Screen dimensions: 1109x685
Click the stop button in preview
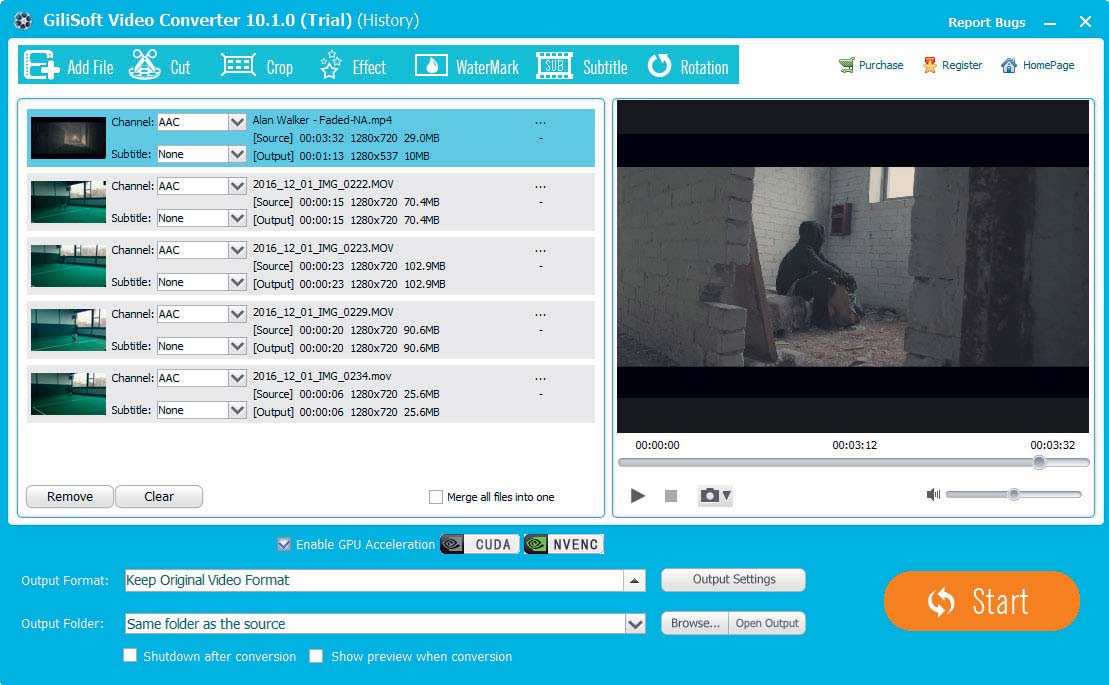click(x=671, y=496)
